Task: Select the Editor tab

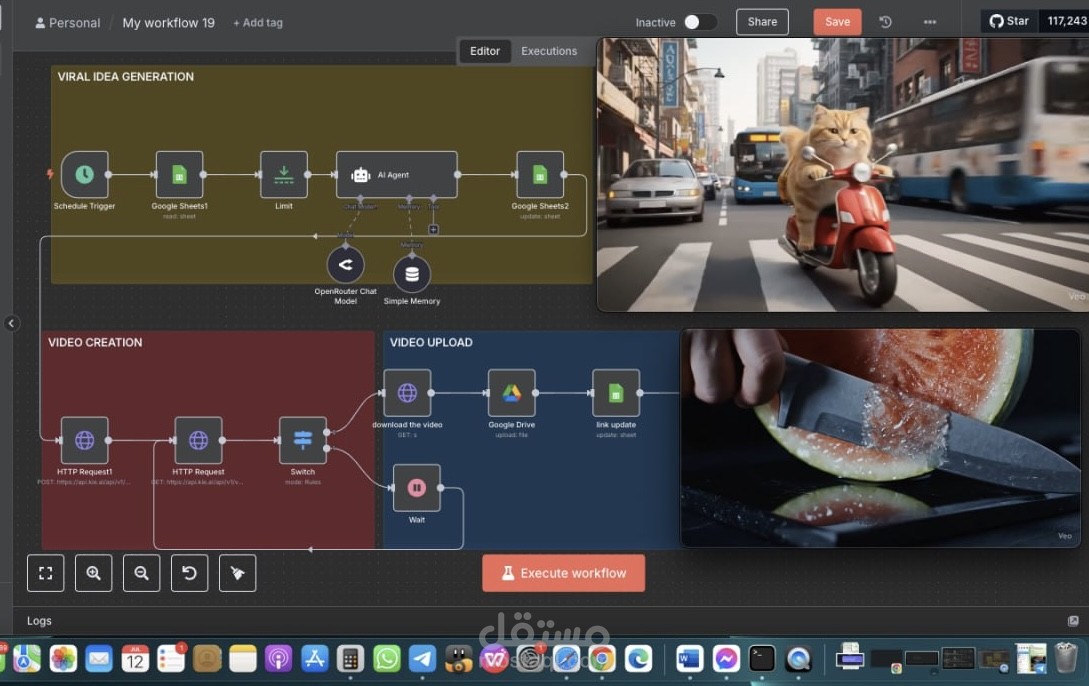Action: pyautogui.click(x=485, y=51)
